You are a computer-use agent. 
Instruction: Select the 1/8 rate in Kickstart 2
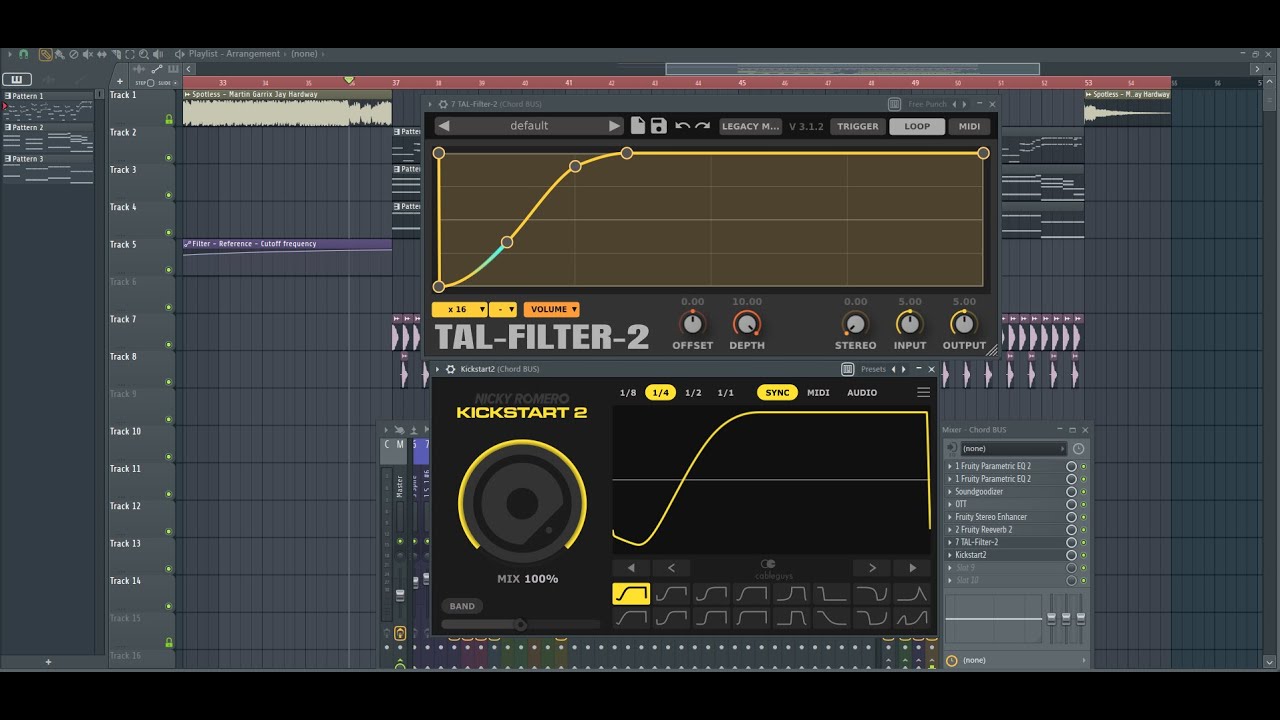[x=628, y=393]
